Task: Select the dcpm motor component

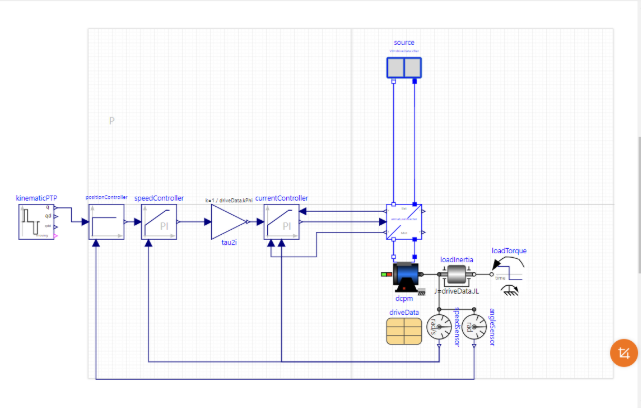Action: [x=405, y=278]
